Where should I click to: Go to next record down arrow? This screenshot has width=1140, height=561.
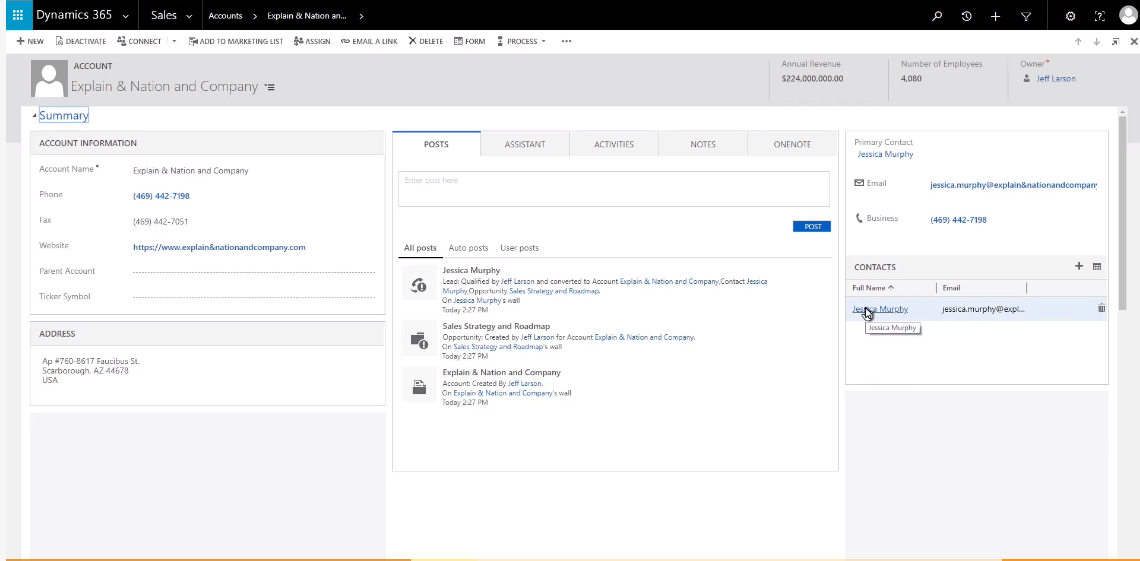[x=1097, y=41]
